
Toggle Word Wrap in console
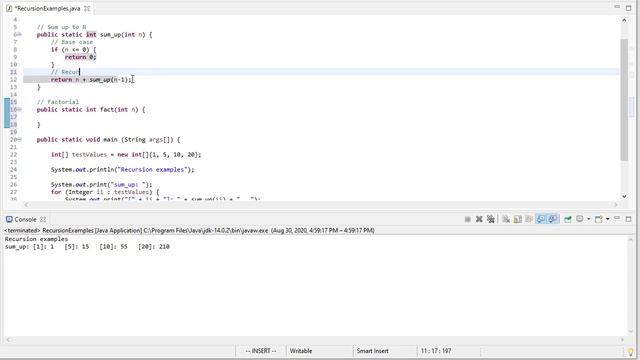pyautogui.click(x=529, y=219)
